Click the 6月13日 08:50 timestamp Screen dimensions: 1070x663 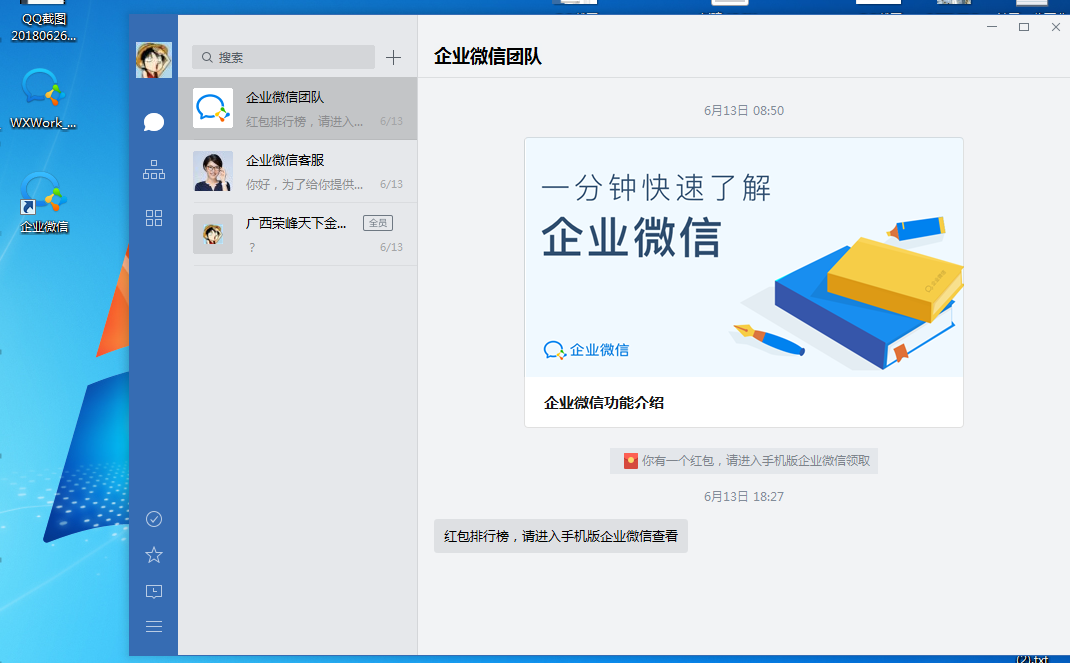click(x=744, y=110)
